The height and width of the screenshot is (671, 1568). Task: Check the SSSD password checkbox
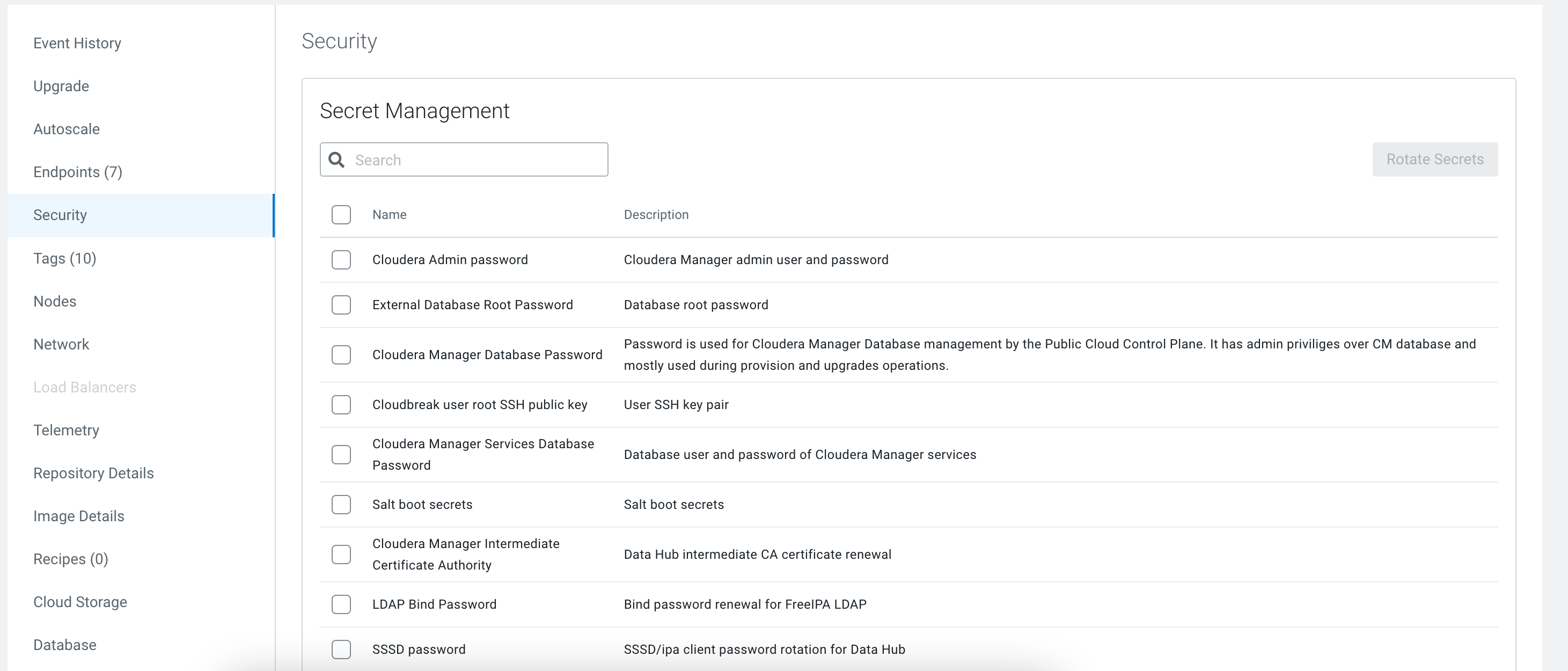(x=341, y=649)
